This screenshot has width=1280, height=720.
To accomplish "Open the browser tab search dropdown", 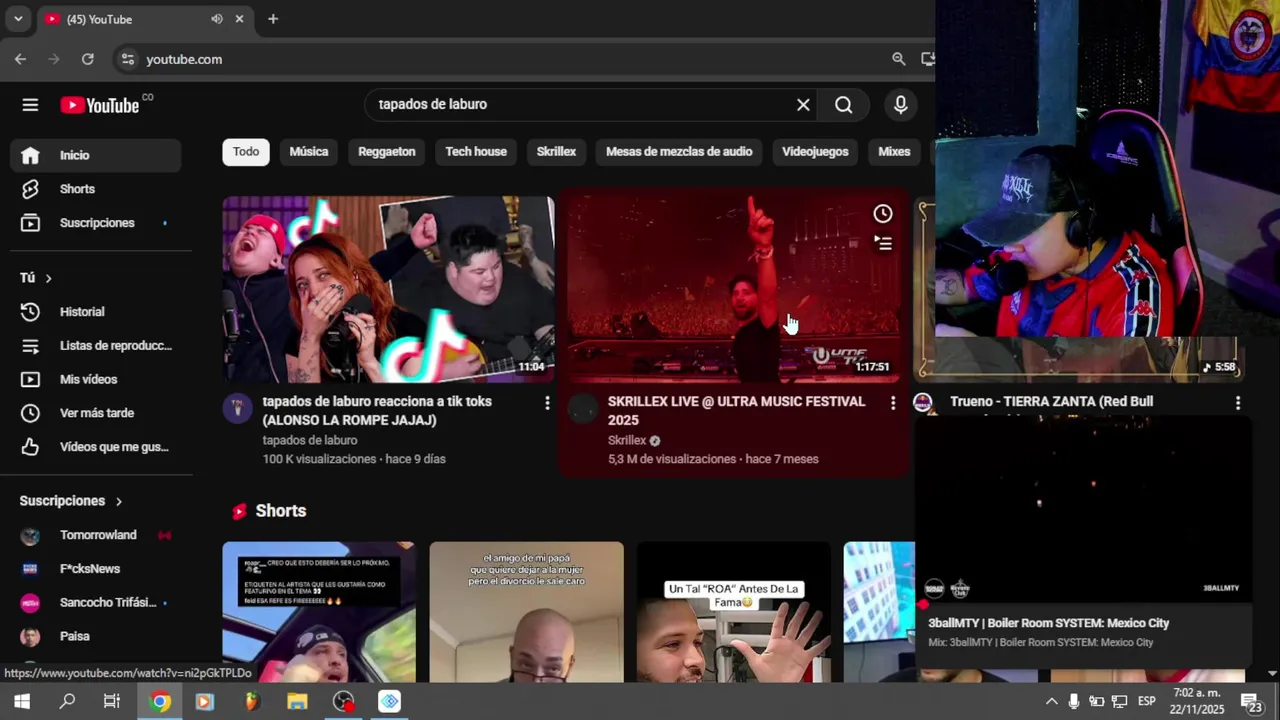I will 18,19.
